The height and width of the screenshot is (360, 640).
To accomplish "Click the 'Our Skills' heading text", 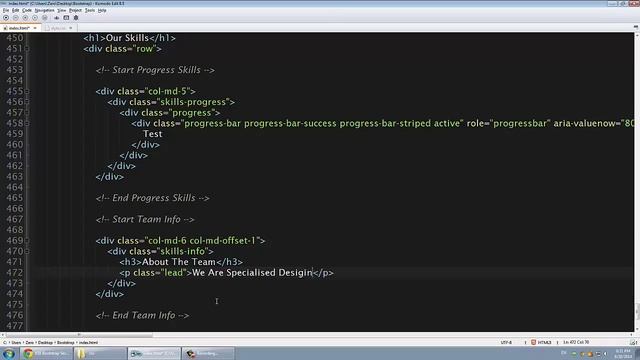I will pyautogui.click(x=127, y=38).
